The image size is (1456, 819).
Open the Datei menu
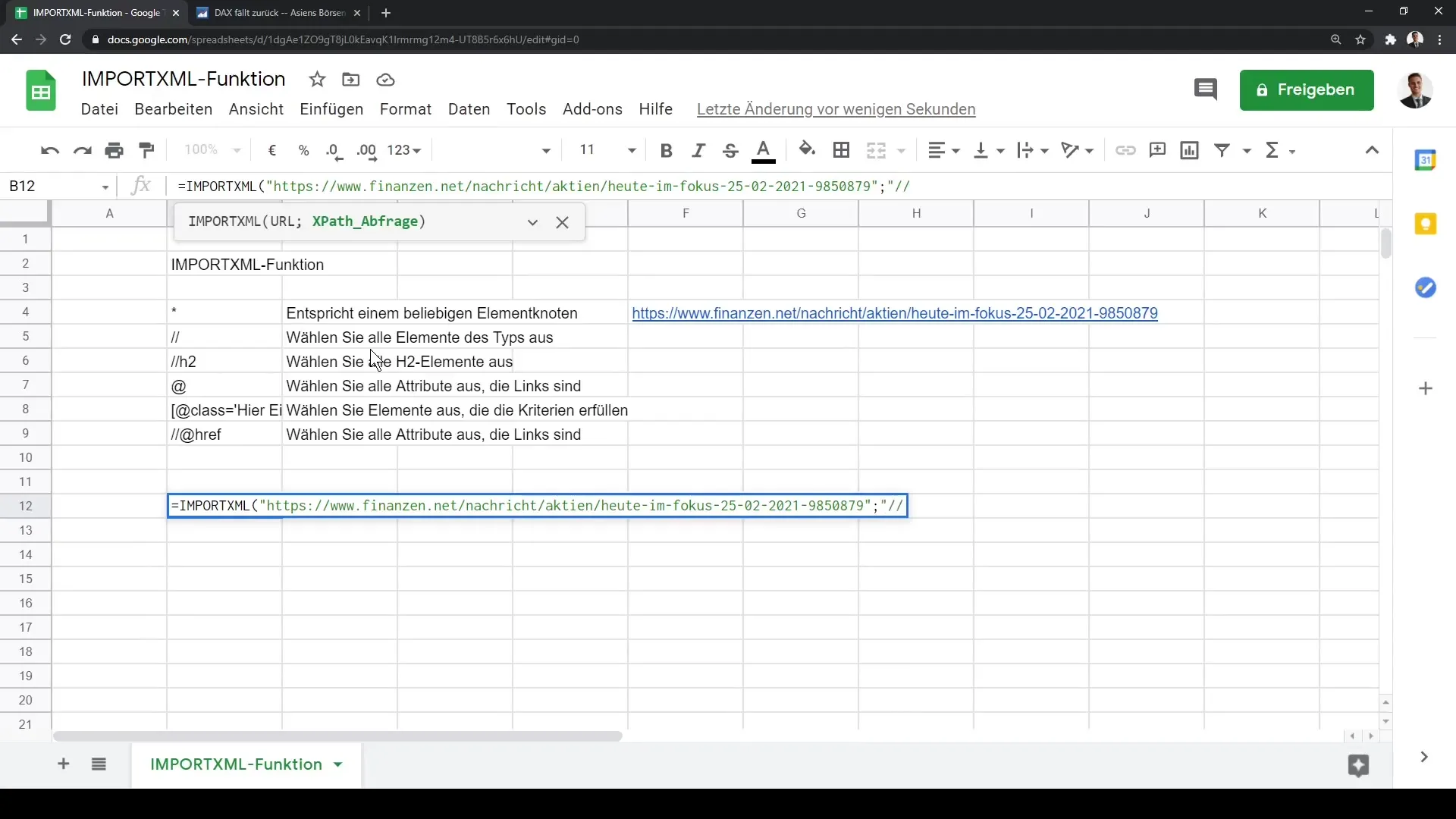[99, 109]
